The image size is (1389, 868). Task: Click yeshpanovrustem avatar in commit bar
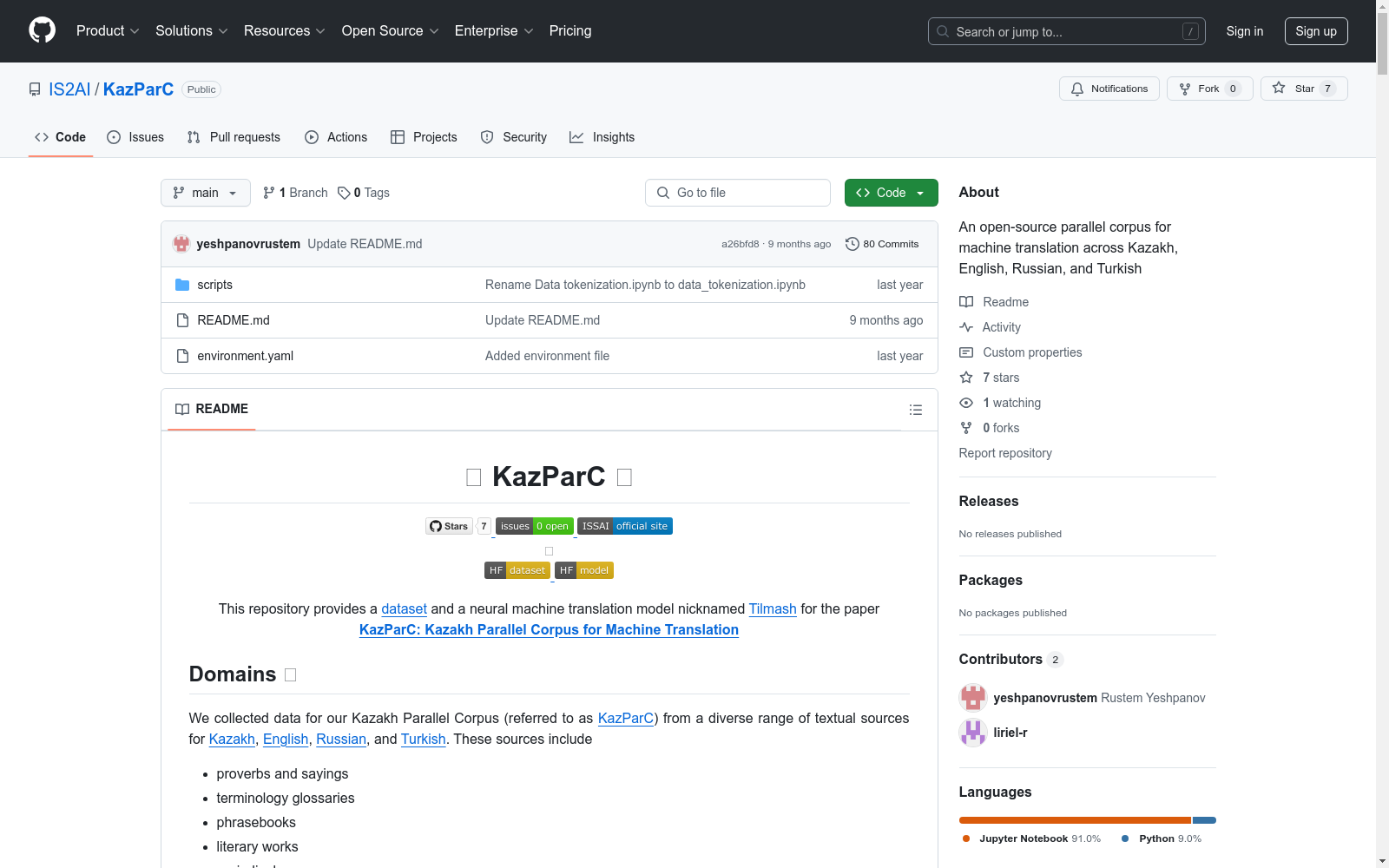click(x=181, y=244)
